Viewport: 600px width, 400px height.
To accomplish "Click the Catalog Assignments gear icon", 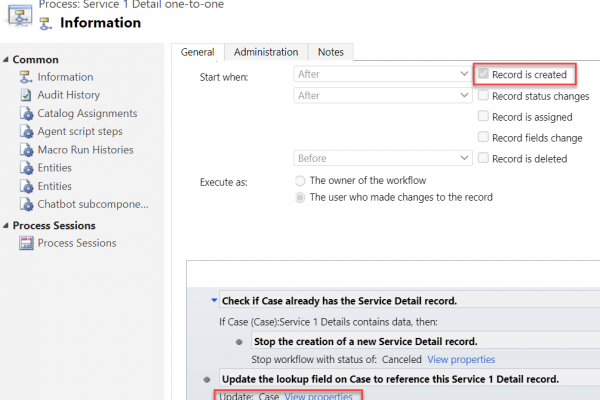I will tap(26, 113).
